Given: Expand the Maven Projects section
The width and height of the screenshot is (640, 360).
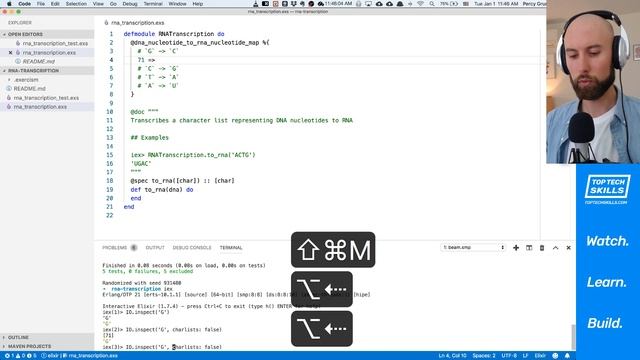Looking at the screenshot, I should 47,347.
